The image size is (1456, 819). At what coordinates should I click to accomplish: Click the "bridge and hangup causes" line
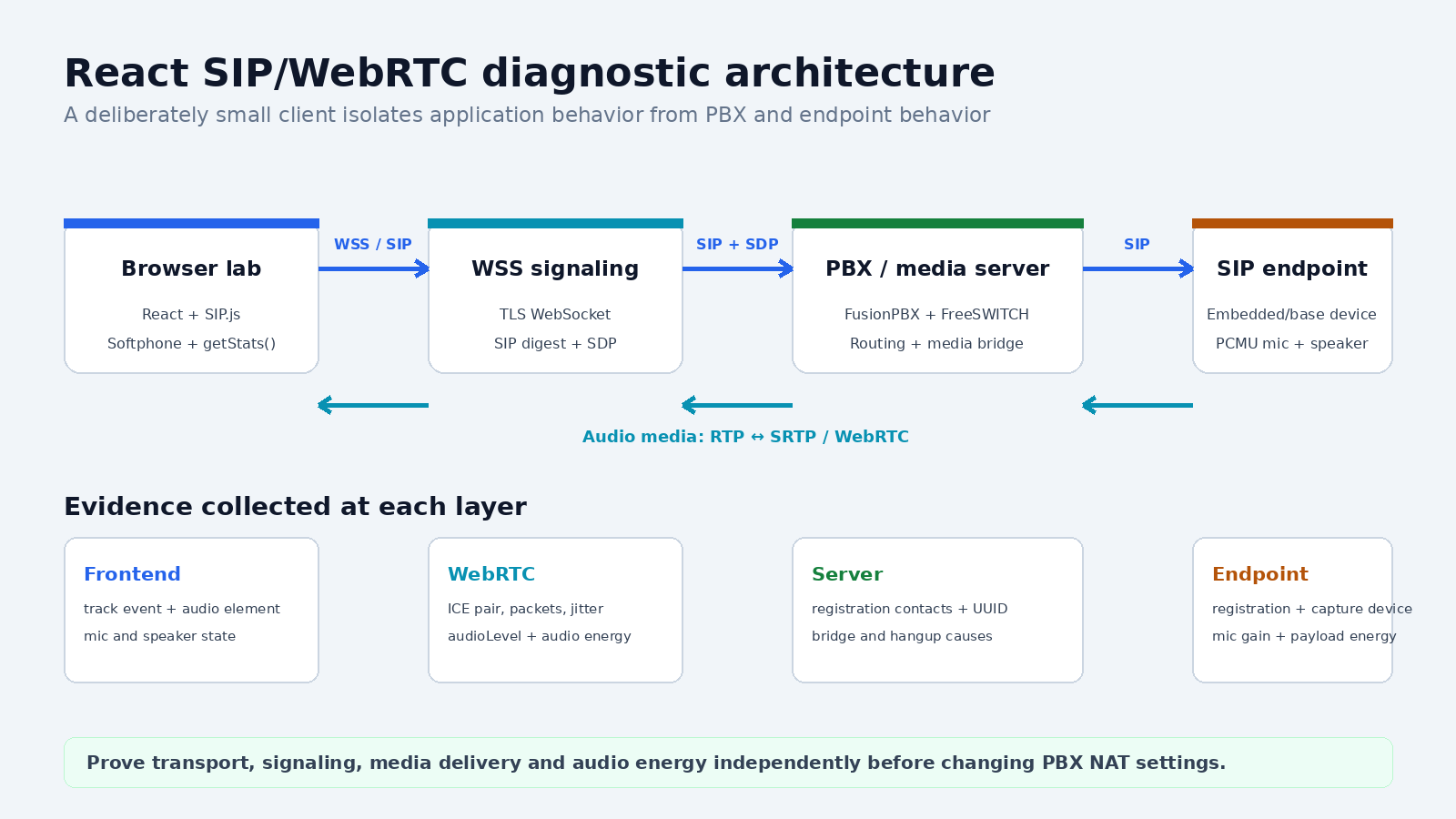(x=902, y=636)
